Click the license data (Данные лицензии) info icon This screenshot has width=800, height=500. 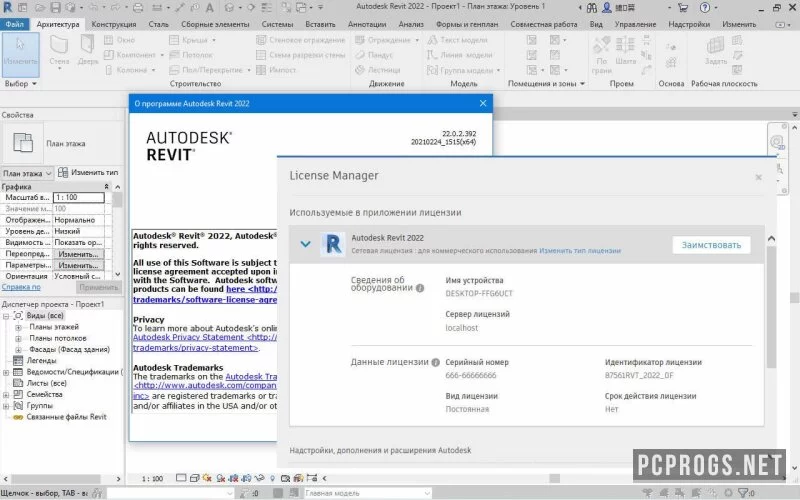tap(435, 362)
